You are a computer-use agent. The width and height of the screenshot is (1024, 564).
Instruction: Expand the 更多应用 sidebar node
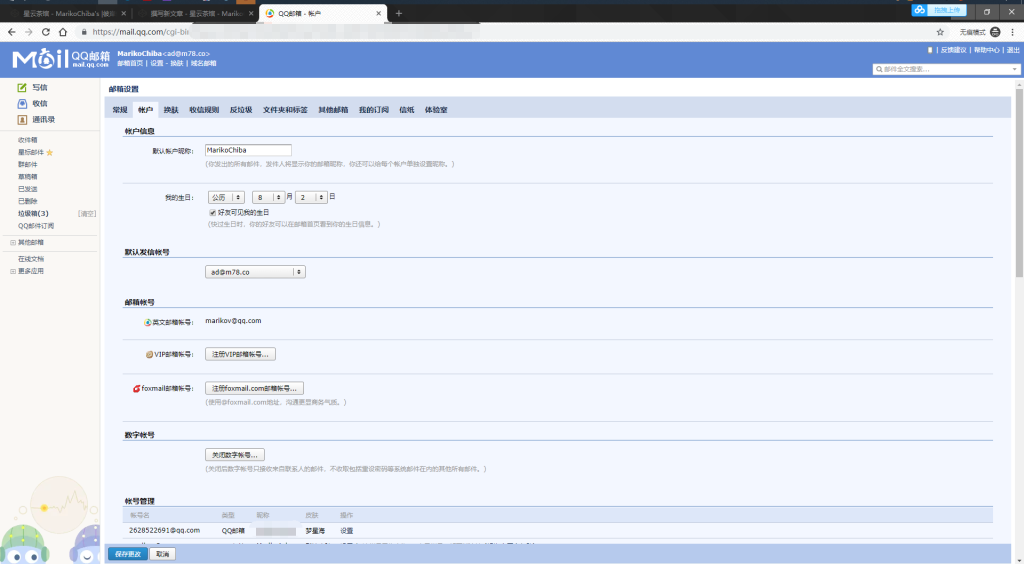[x=12, y=272]
